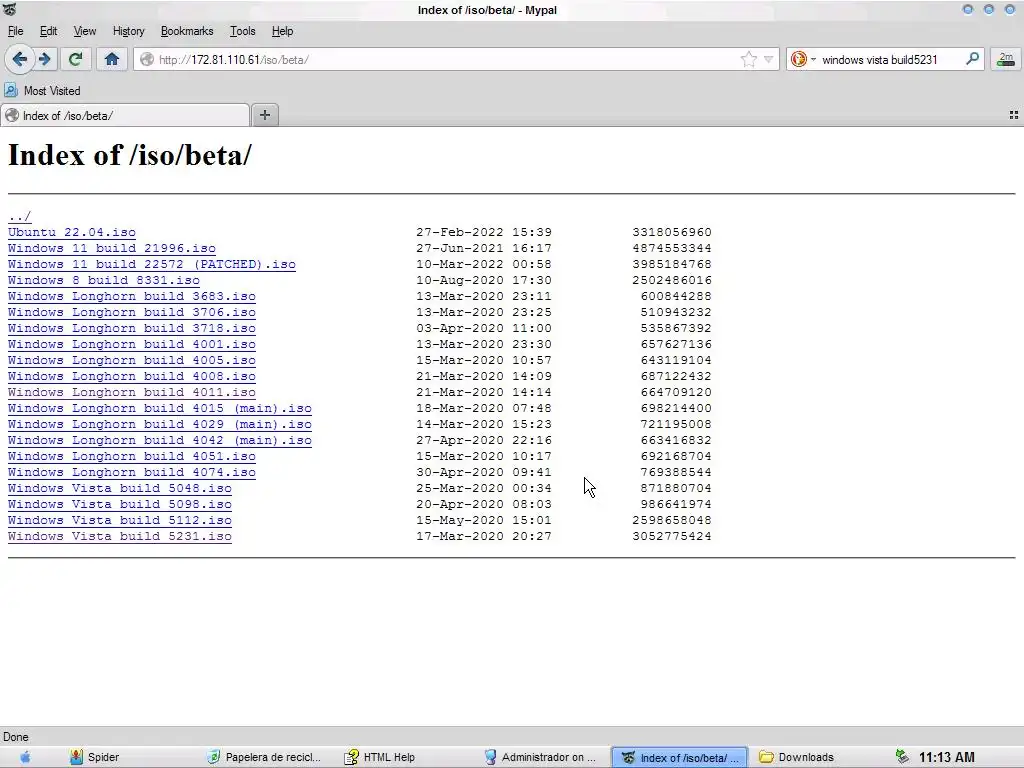Click the date 27-Jun-2021 16:17
This screenshot has height=768, width=1024.
coord(484,248)
